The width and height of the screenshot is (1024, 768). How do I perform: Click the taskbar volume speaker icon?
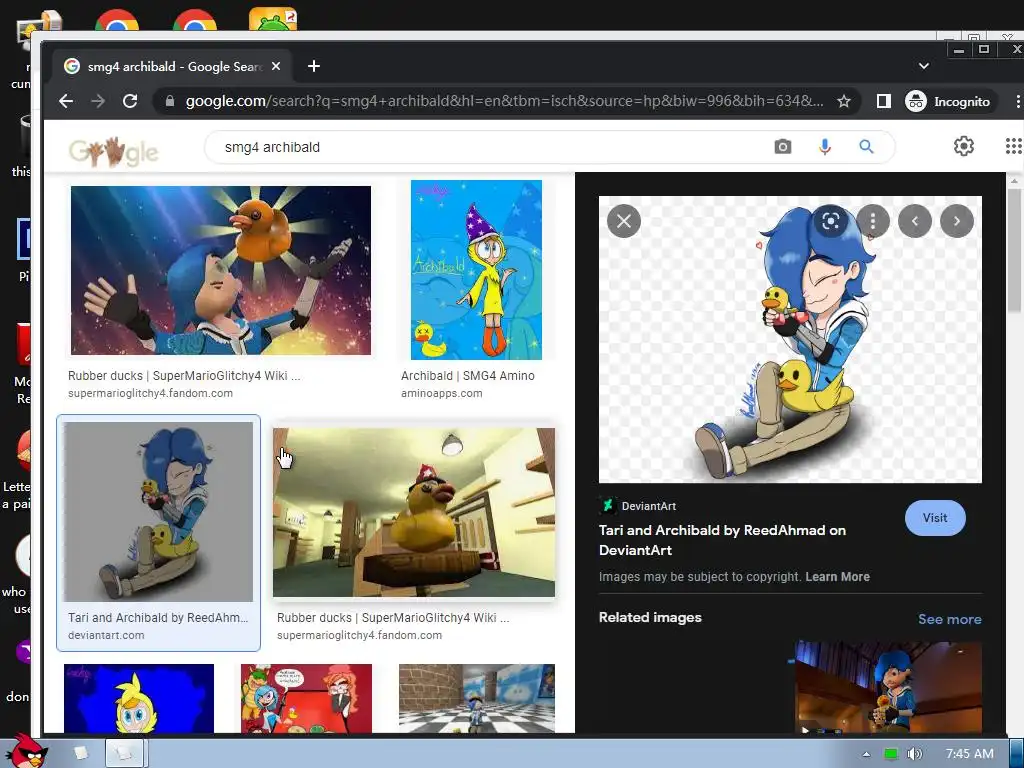[x=914, y=754]
